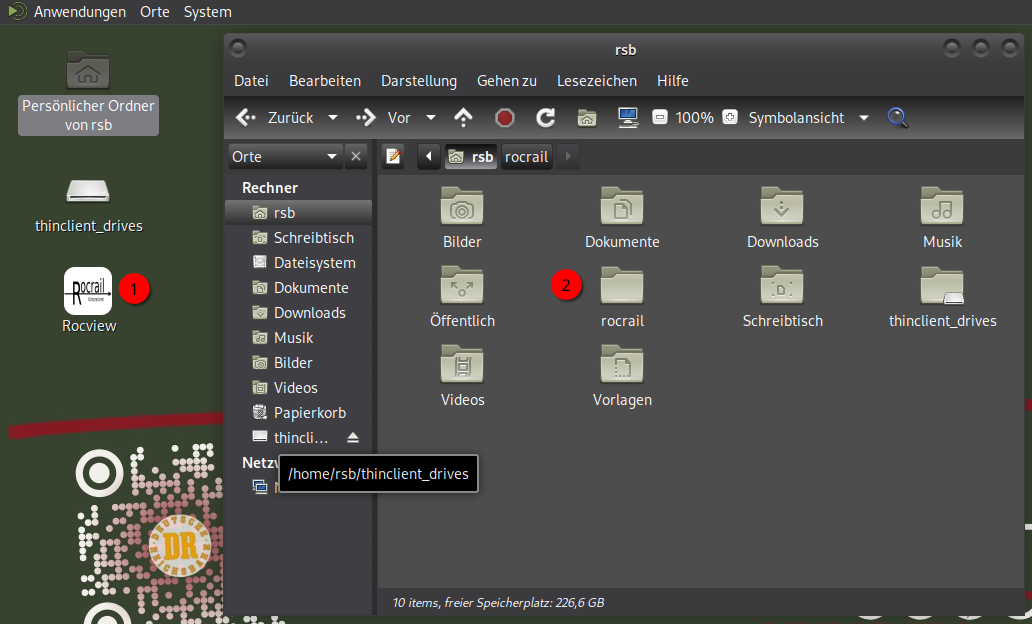Open the Orte side pane selector

click(285, 157)
